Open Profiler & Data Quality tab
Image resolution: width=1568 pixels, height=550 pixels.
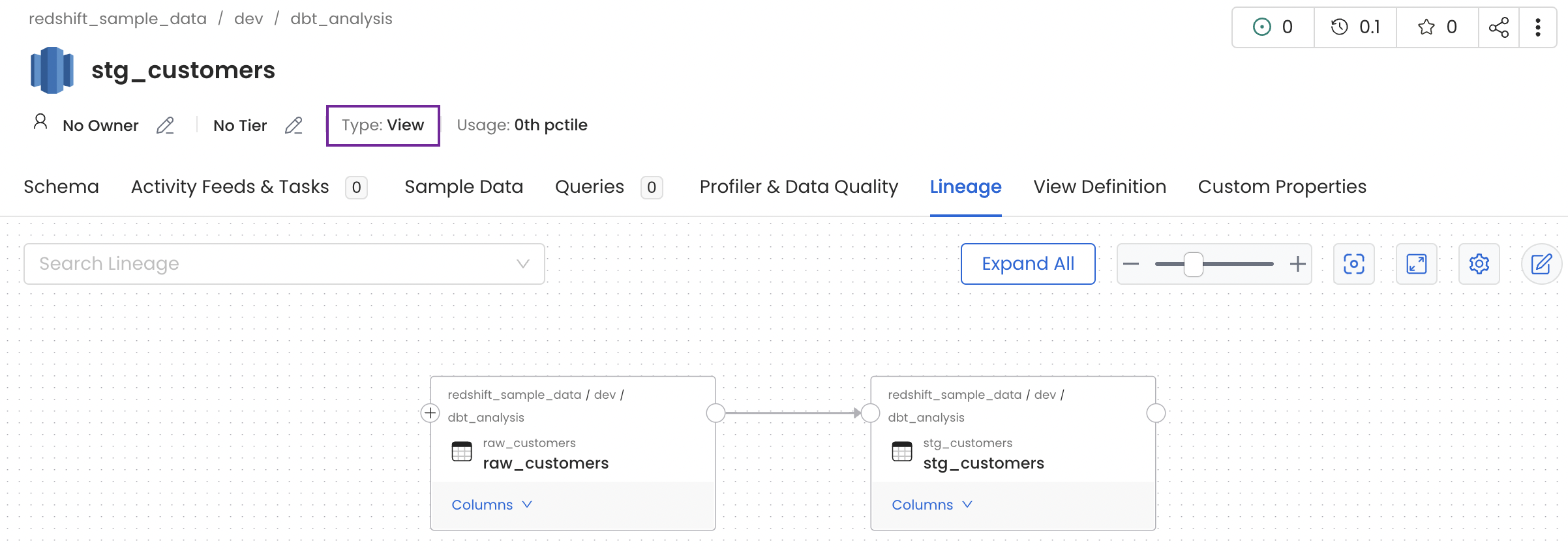(x=799, y=187)
